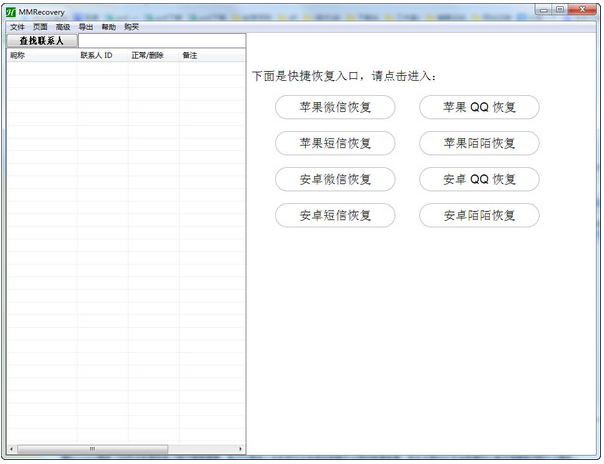The image size is (604, 464).
Task: Minimize the MMRecovery window
Action: pos(544,10)
